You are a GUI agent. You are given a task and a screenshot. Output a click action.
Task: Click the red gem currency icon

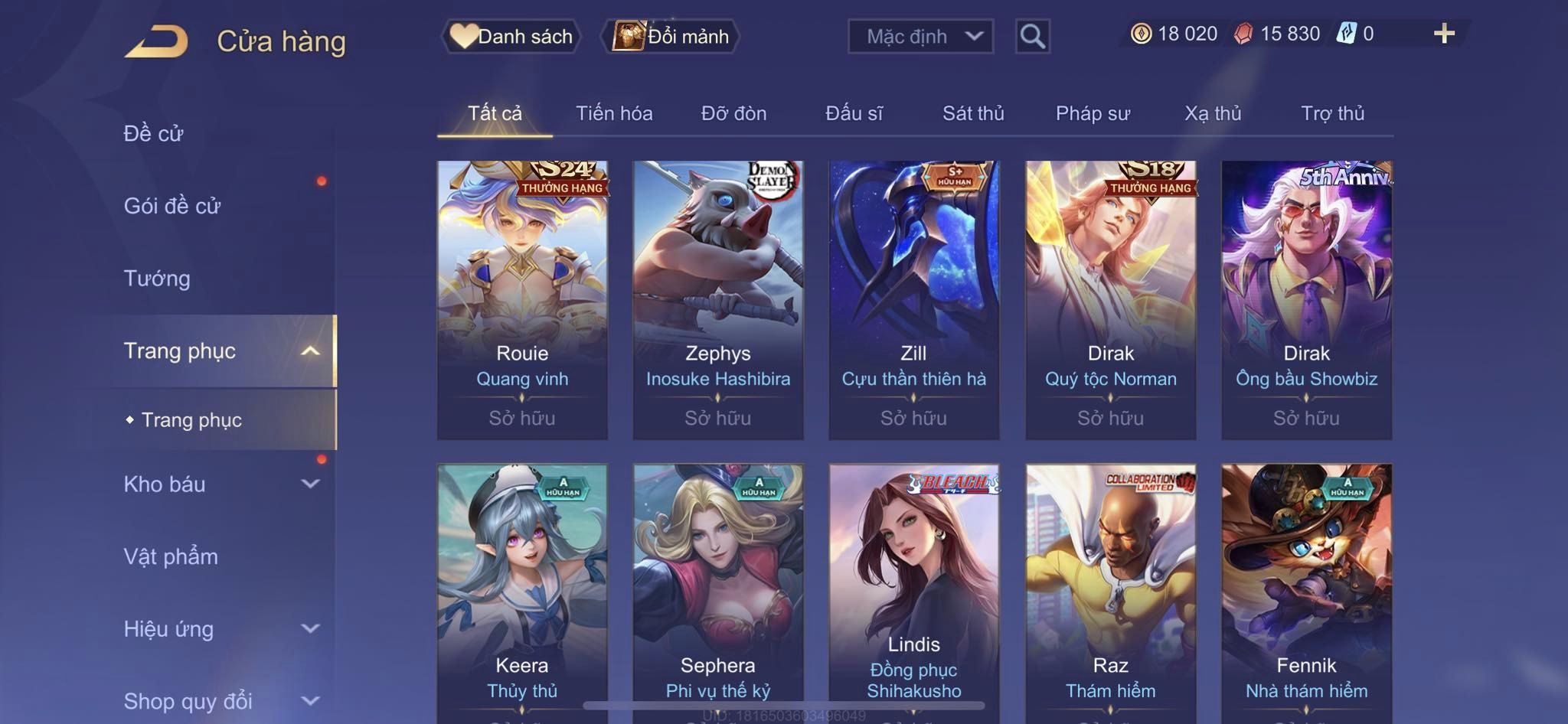tap(1243, 34)
